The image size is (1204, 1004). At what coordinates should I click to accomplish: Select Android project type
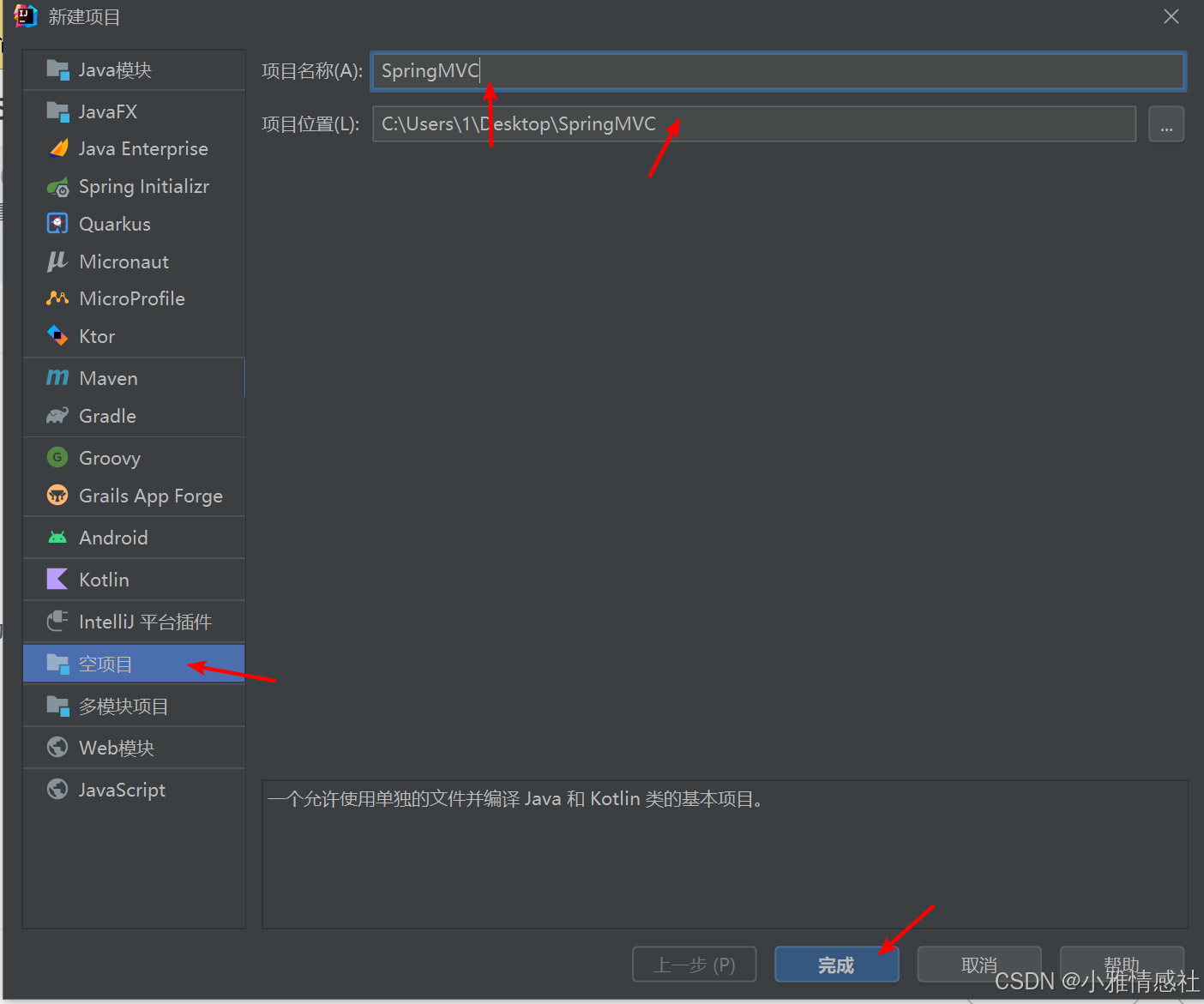tap(134, 538)
